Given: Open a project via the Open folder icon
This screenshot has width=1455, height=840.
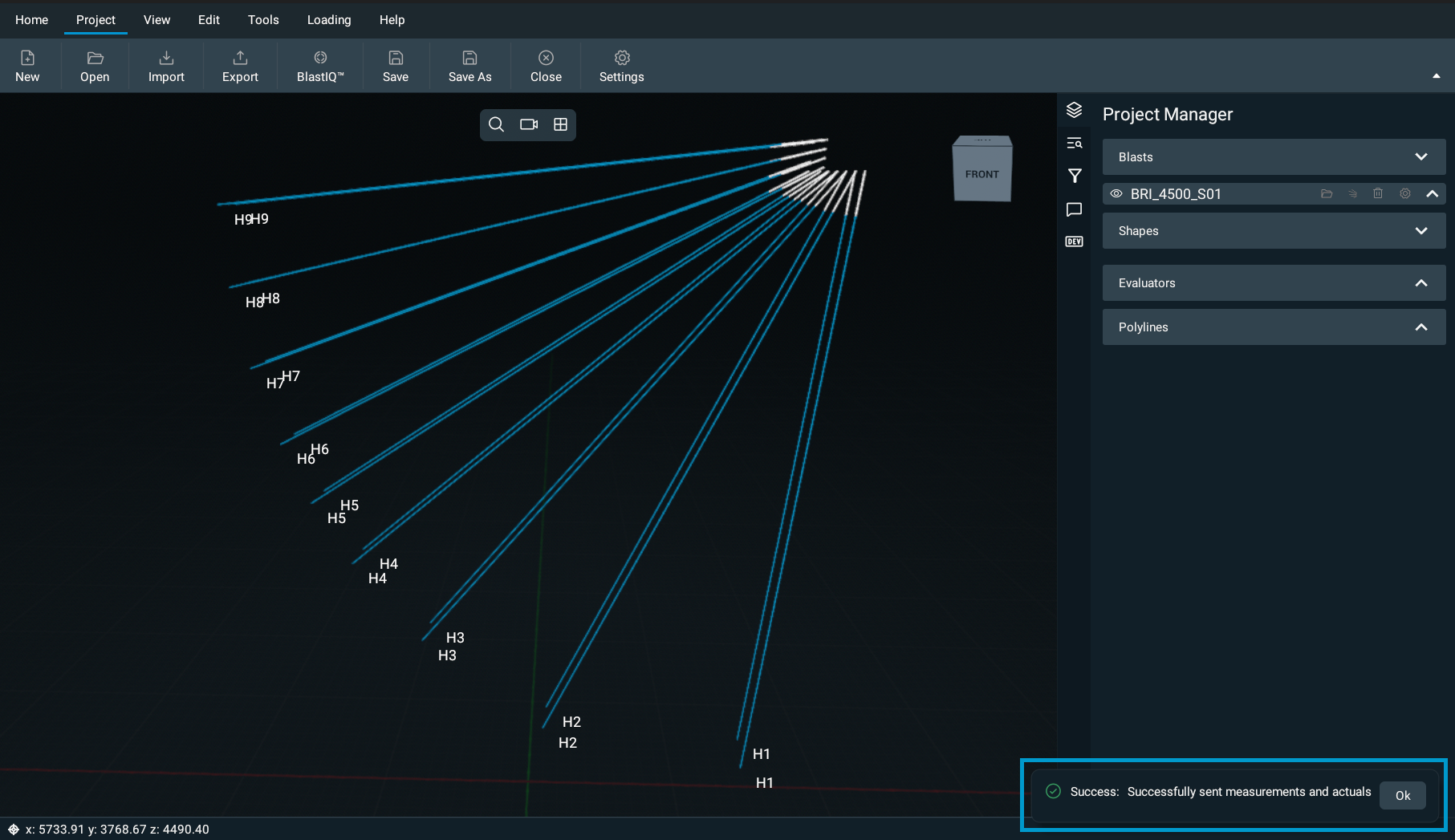Looking at the screenshot, I should pyautogui.click(x=95, y=66).
